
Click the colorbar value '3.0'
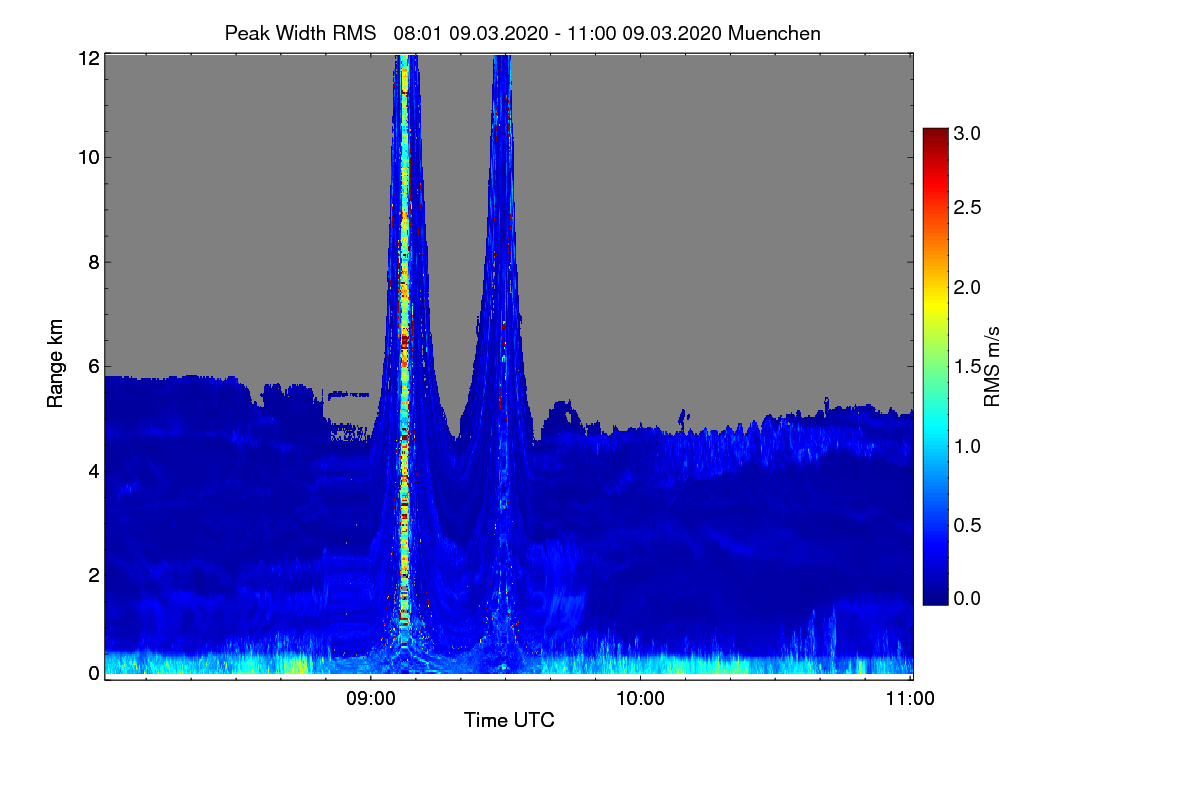click(967, 133)
